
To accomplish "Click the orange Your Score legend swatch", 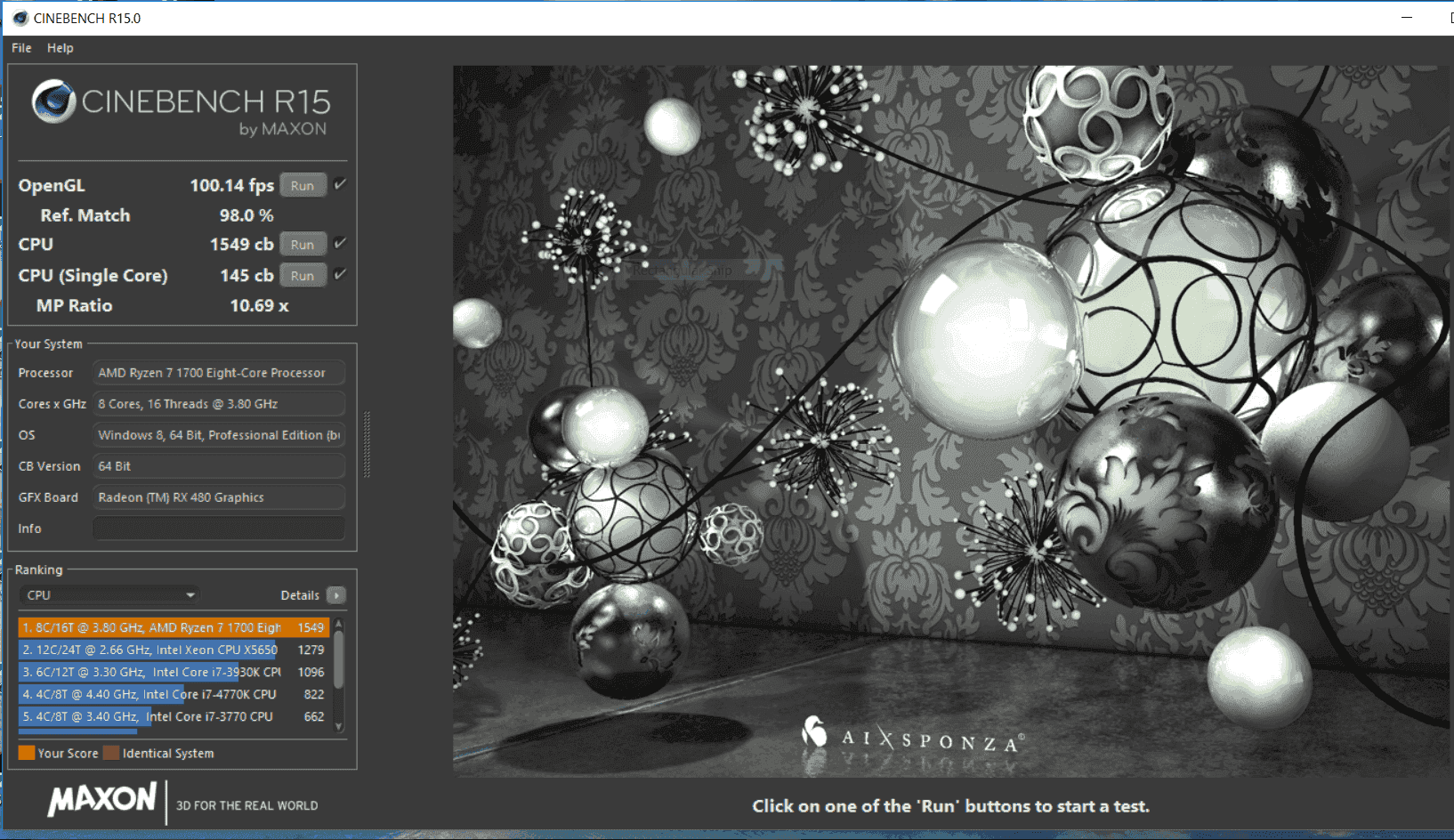I will (x=27, y=753).
